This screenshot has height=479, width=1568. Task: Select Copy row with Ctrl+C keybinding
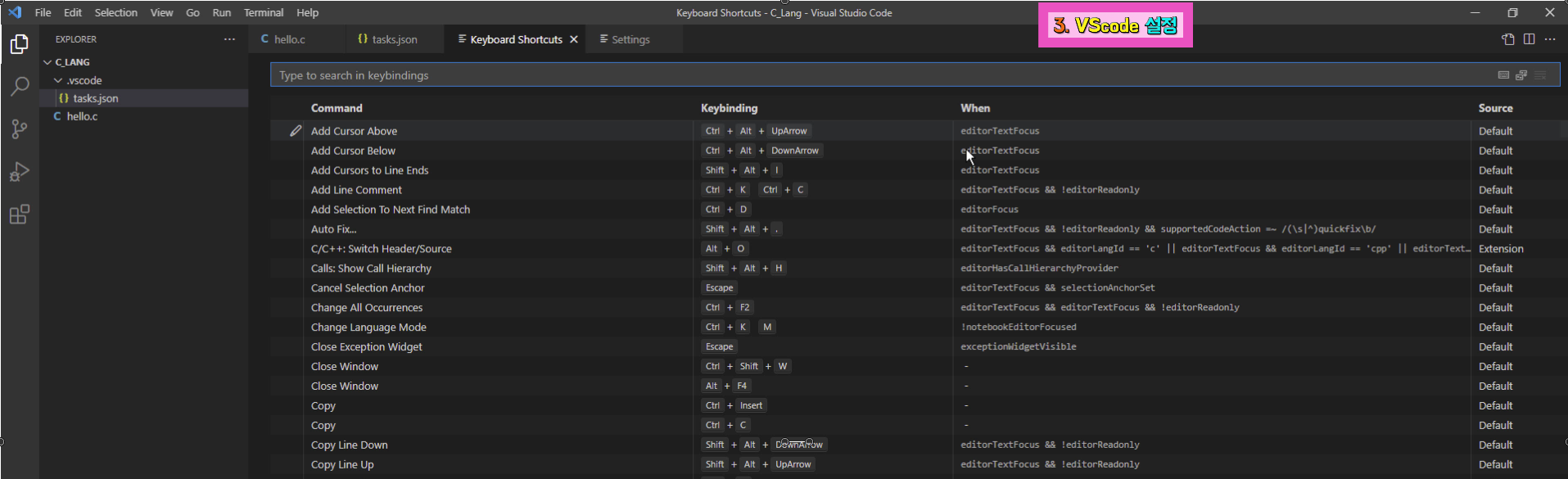(x=919, y=426)
